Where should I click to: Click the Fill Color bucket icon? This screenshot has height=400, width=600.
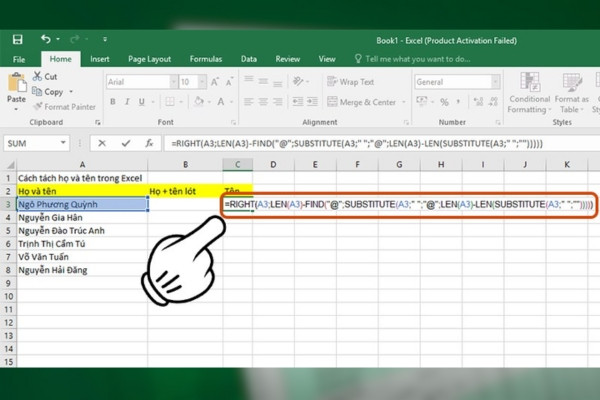[199, 102]
